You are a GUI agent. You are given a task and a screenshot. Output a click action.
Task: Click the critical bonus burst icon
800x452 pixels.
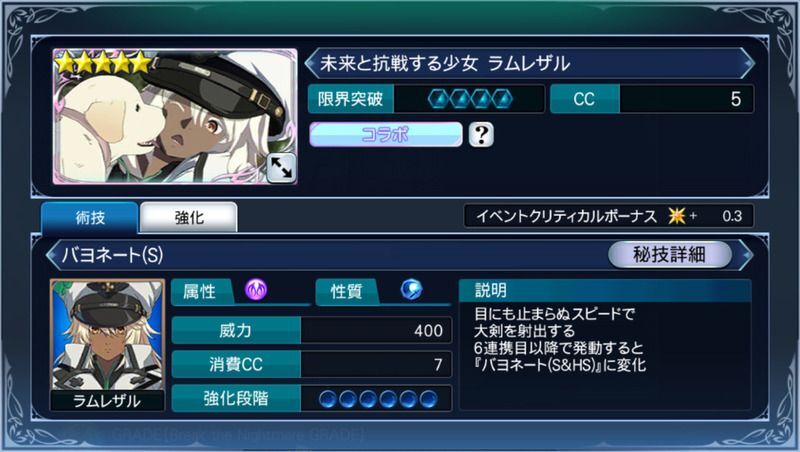point(677,216)
